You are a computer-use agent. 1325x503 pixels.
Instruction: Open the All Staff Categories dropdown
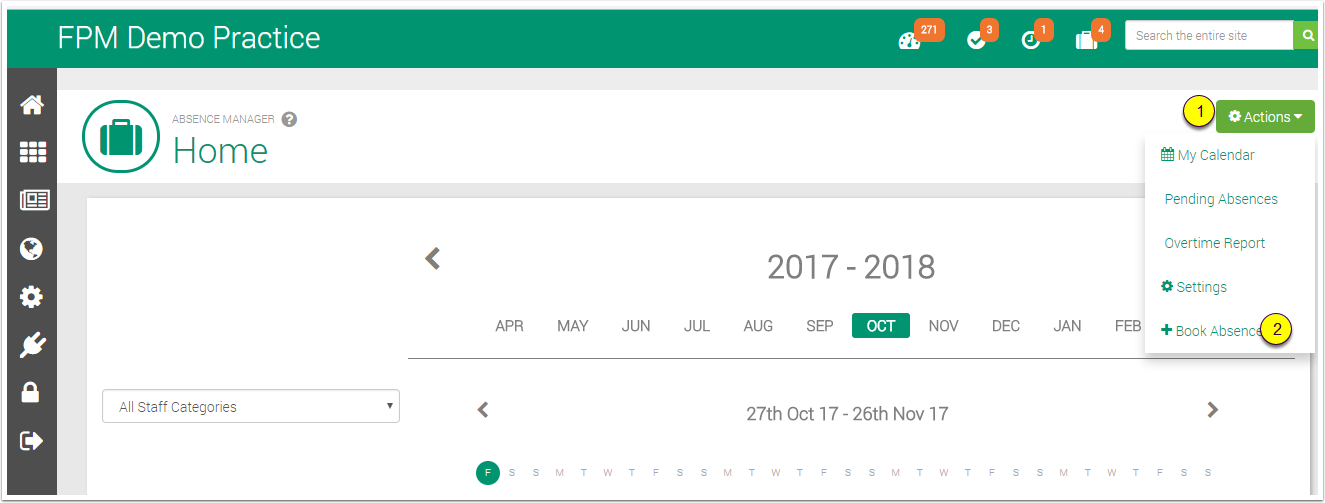[250, 407]
